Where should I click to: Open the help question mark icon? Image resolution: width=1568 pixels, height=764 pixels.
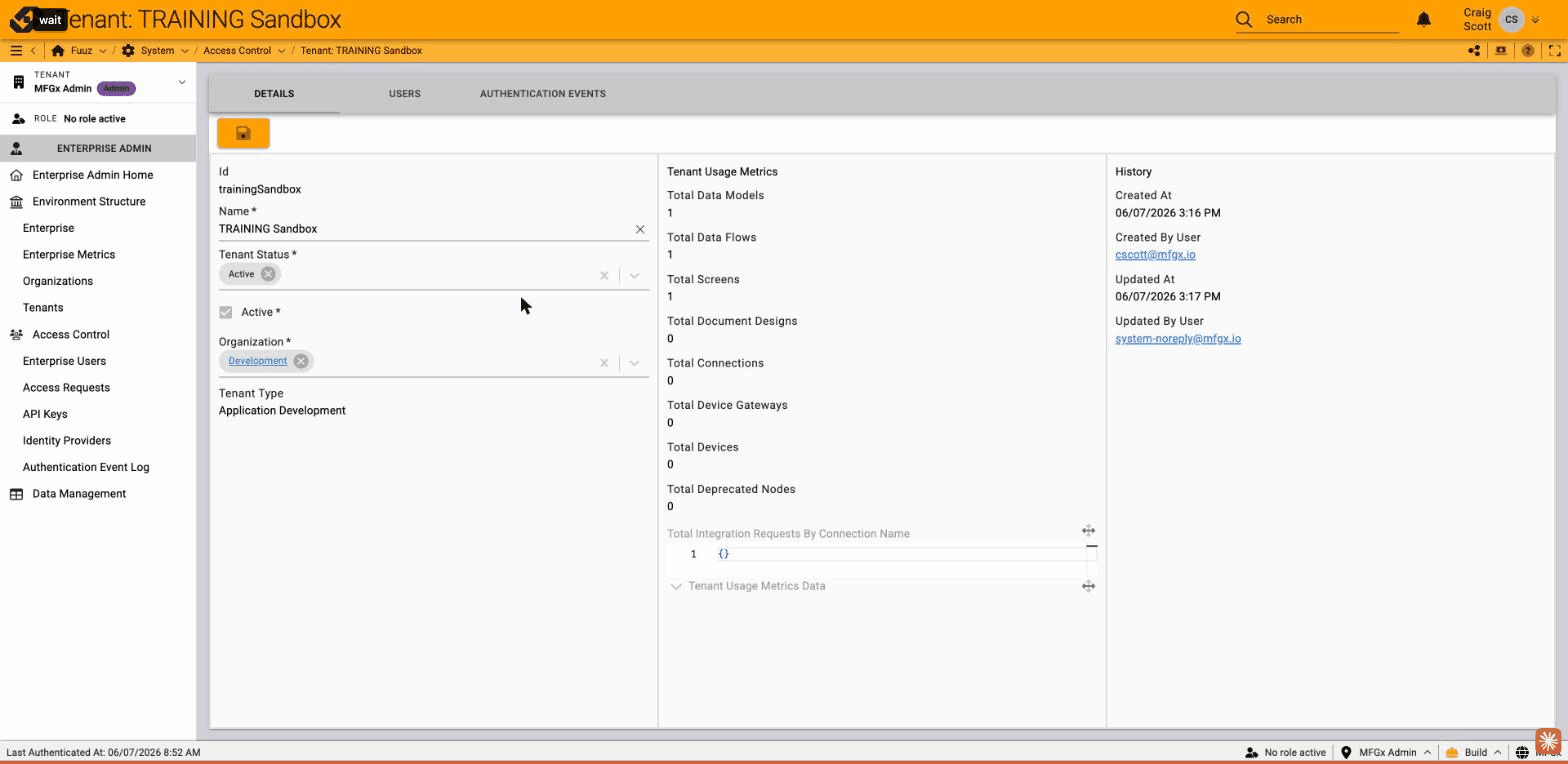[1528, 50]
